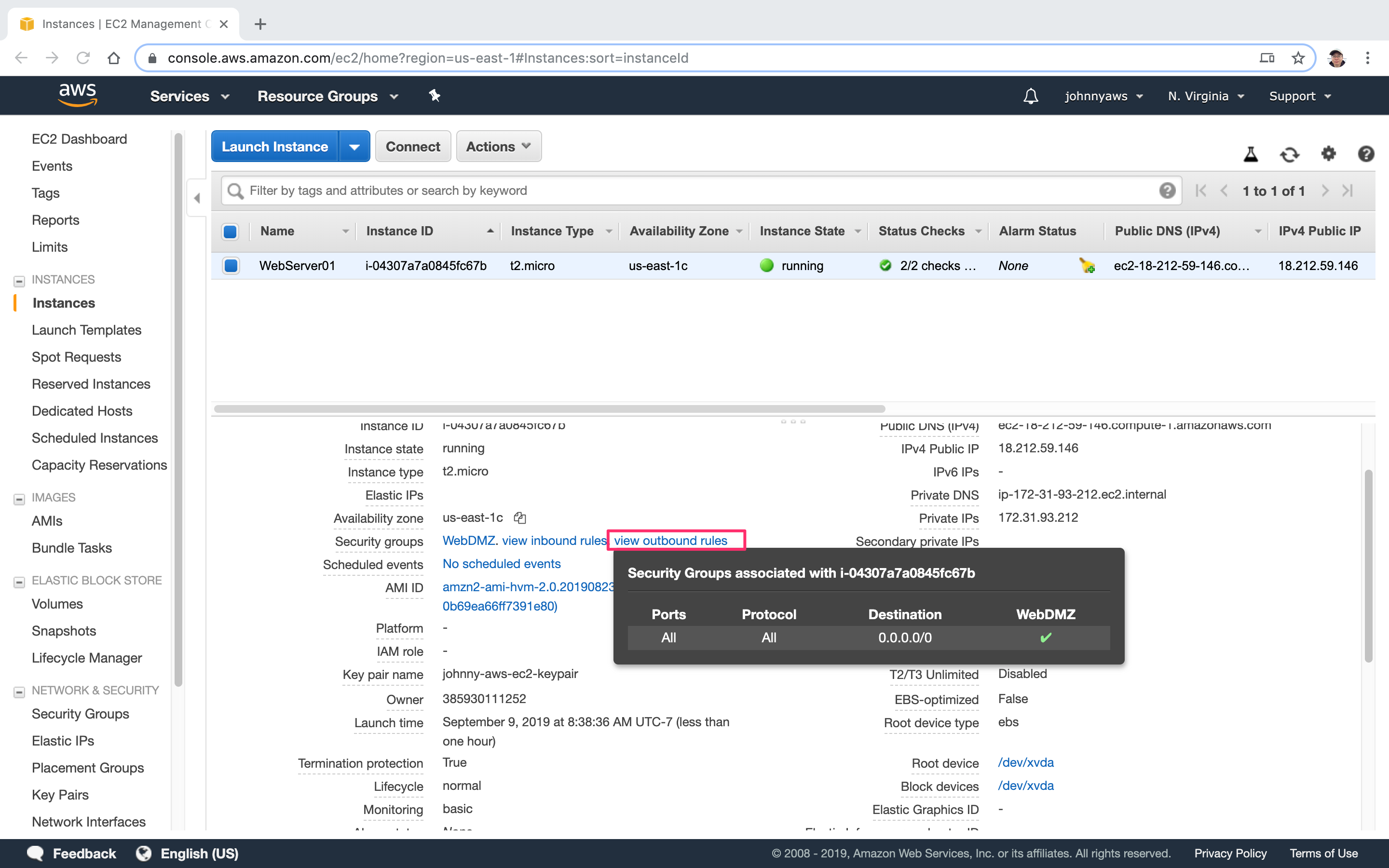Viewport: 1389px width, 868px height.
Task: Click the AWS logo home icon
Action: pyautogui.click(x=78, y=95)
